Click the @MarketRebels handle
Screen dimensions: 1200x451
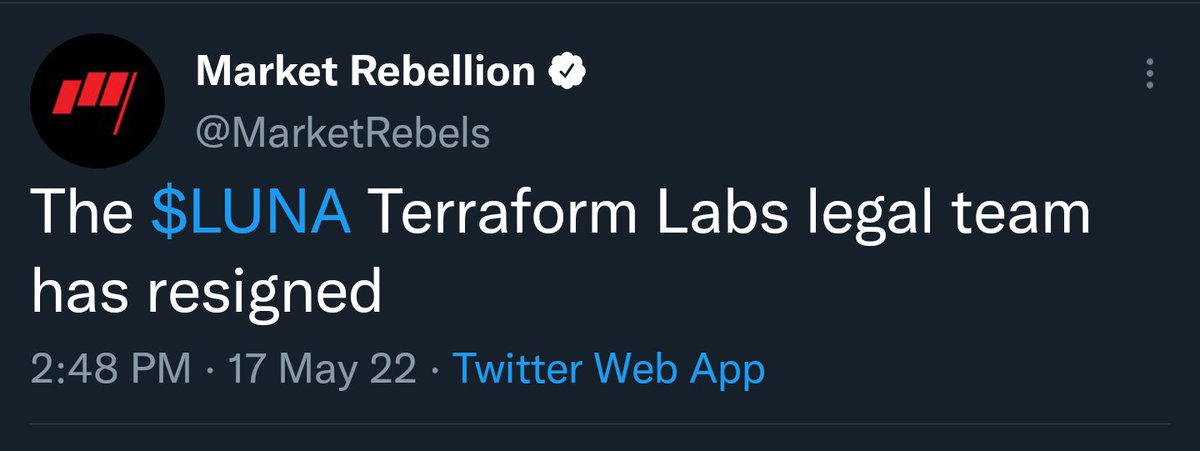tap(343, 132)
